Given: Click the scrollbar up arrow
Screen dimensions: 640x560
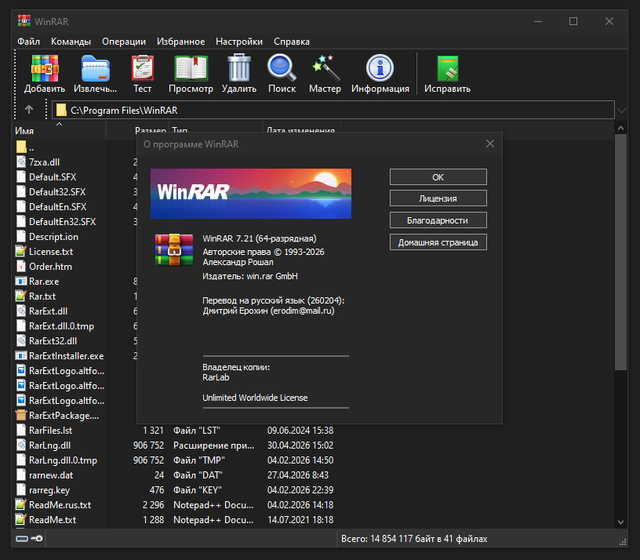Looking at the screenshot, I should (x=621, y=128).
